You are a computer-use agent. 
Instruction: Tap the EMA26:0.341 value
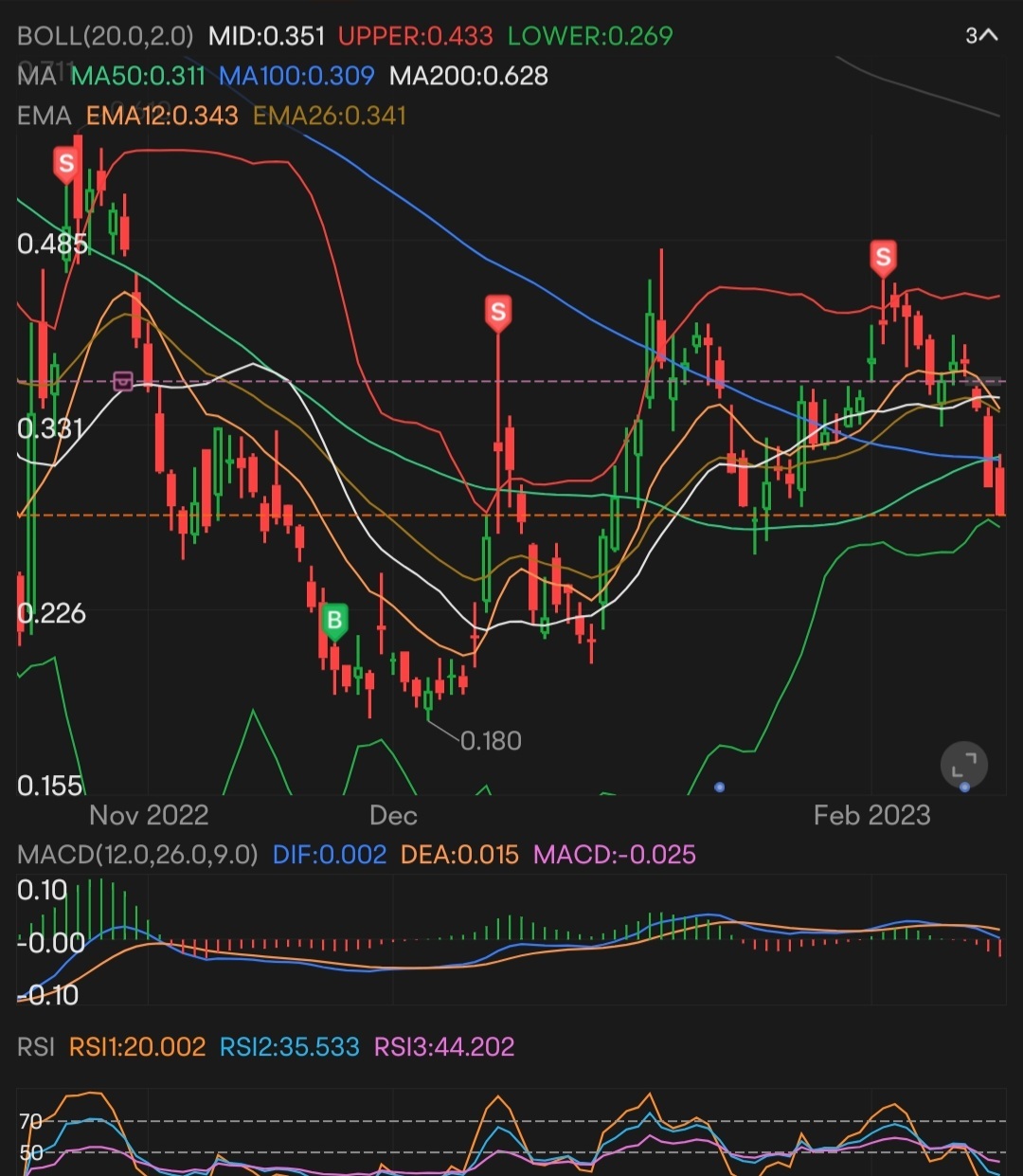pyautogui.click(x=330, y=116)
